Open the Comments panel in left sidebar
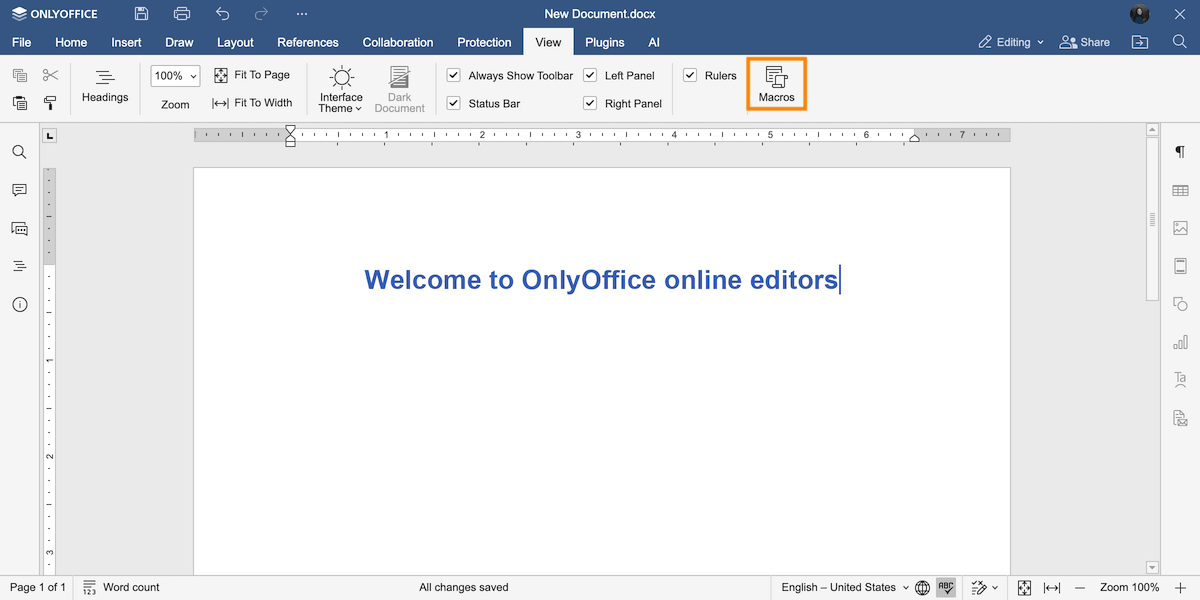Viewport: 1200px width, 600px height. (x=19, y=190)
